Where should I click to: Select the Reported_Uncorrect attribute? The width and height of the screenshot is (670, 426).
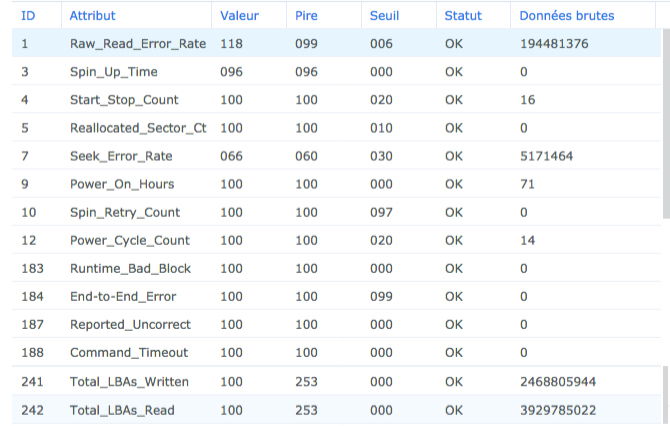pyautogui.click(x=130, y=325)
